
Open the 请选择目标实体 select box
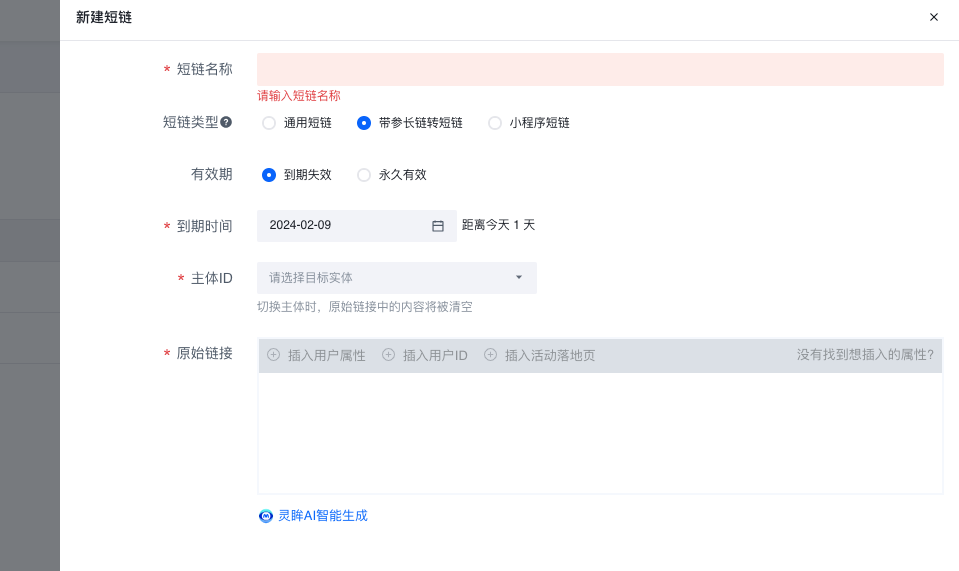point(390,278)
